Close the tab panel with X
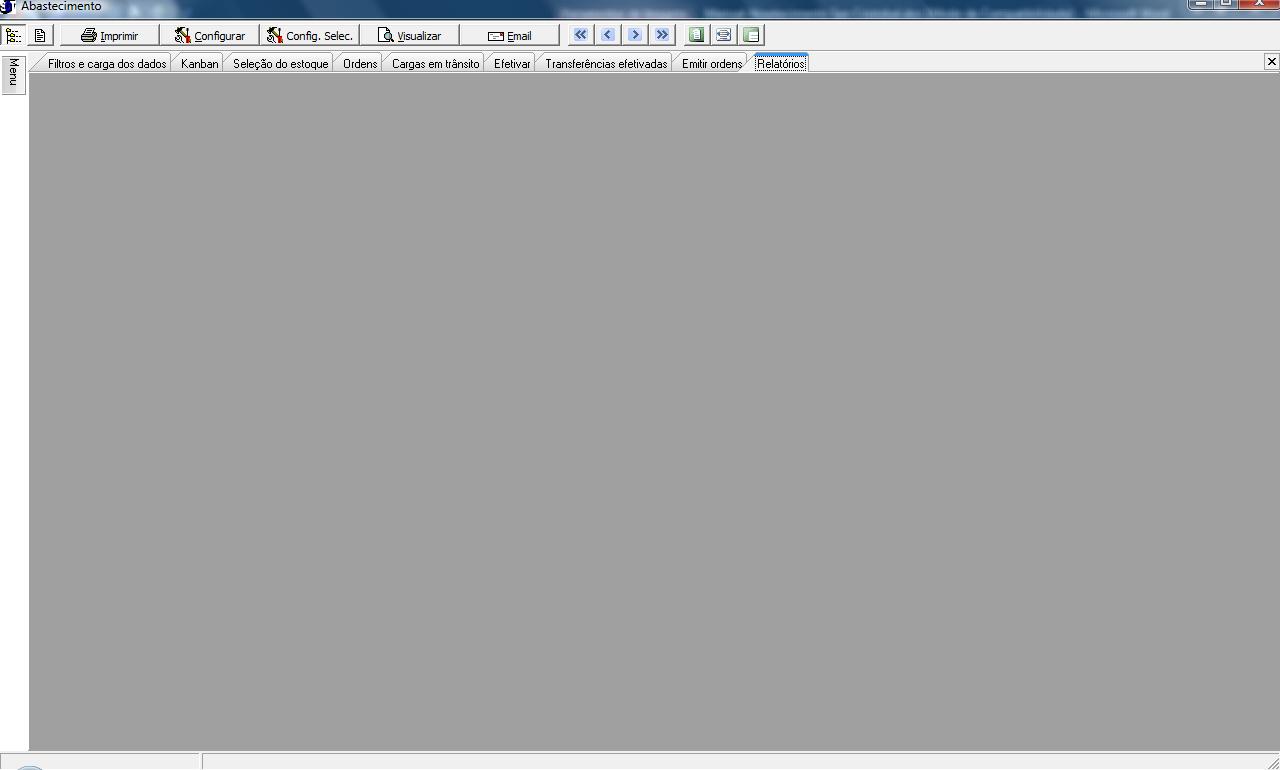Screen dimensions: 1280x770 (x=1271, y=62)
